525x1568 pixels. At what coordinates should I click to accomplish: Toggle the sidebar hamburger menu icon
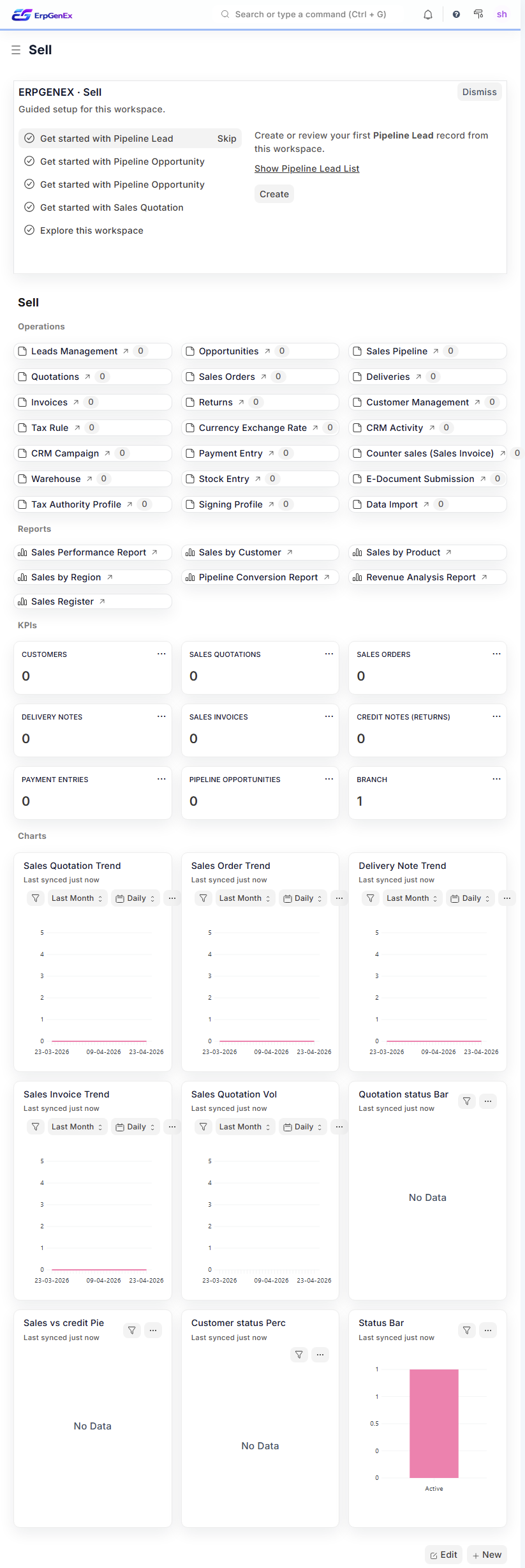click(x=16, y=50)
